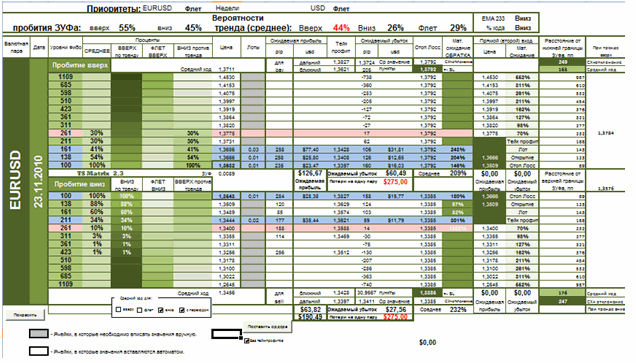Select the red 44% trend probability value
The width and height of the screenshot is (636, 363).
tap(341, 28)
